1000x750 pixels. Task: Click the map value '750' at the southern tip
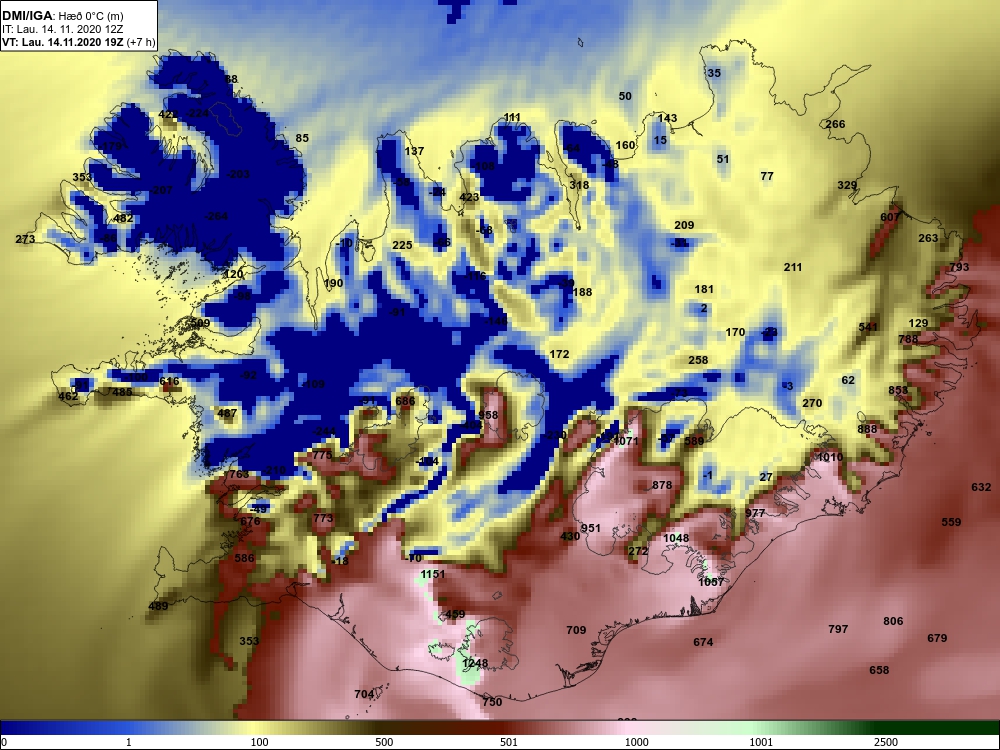pos(492,702)
